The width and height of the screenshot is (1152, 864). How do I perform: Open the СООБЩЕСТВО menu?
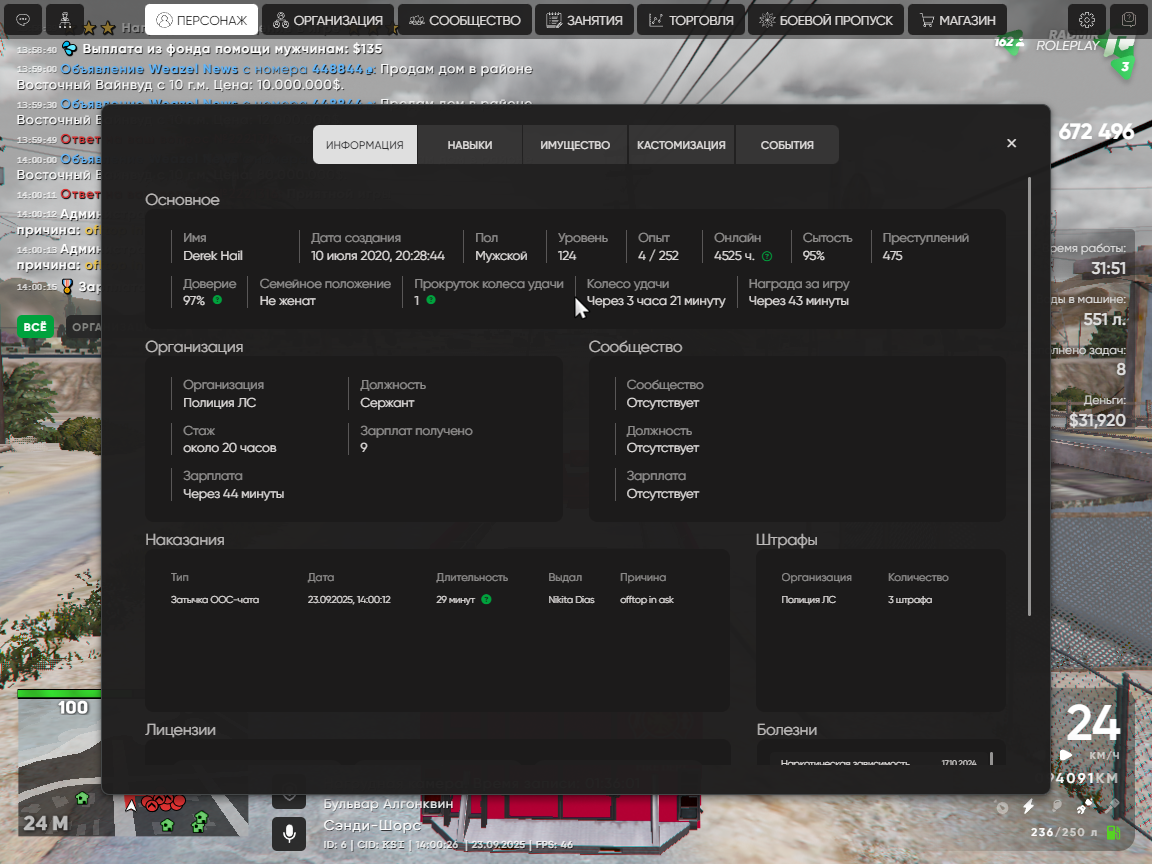point(464,20)
